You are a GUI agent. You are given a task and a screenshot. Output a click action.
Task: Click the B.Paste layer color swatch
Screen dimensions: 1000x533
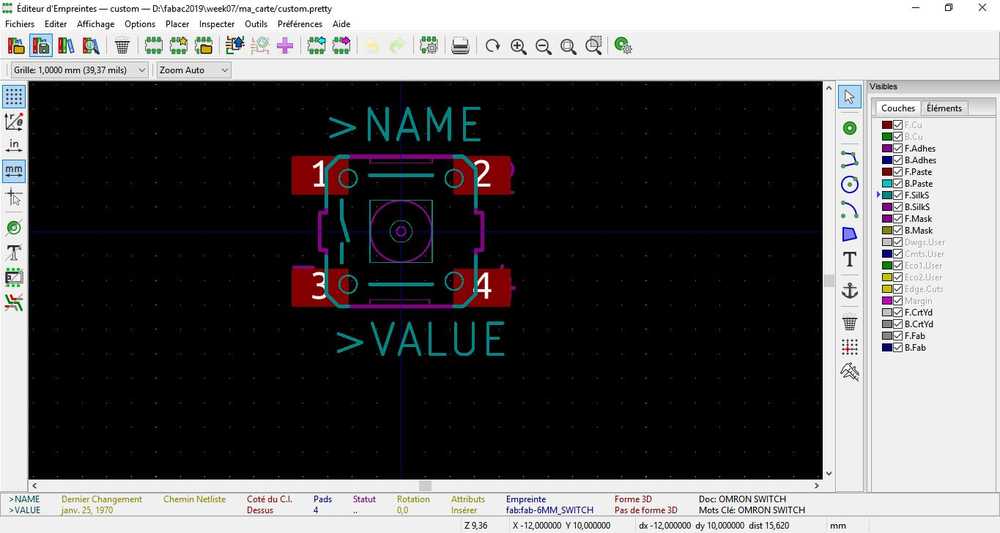(x=887, y=184)
